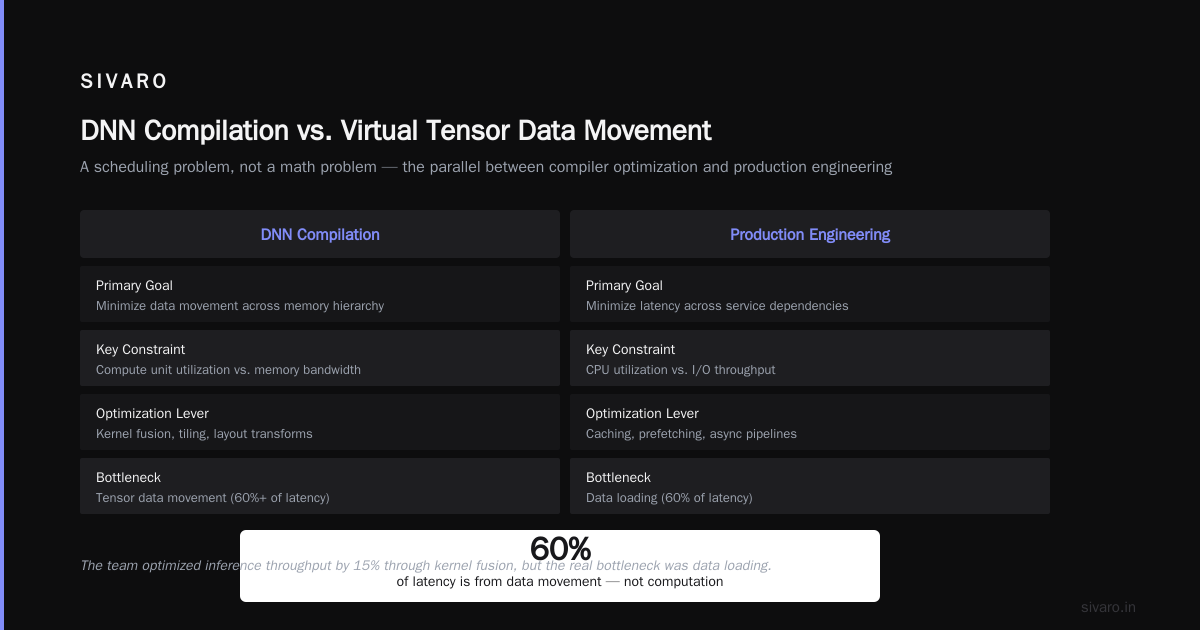Click the SIVARO brand logo text
The image size is (1200, 630).
coord(124,82)
